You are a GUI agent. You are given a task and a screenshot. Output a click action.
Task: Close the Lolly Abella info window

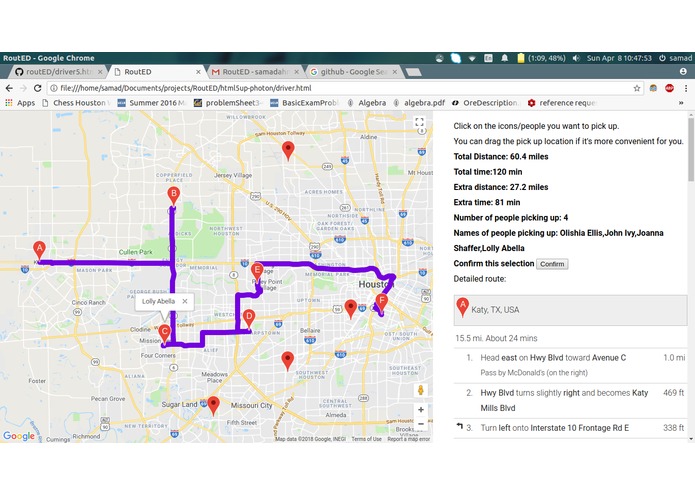(x=185, y=301)
